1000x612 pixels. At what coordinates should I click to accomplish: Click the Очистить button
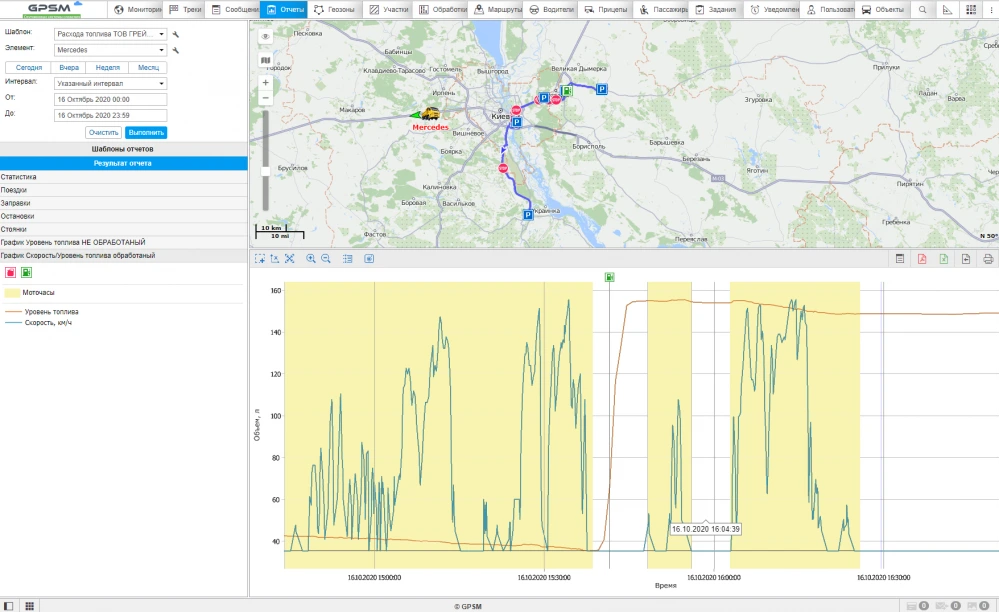[103, 132]
